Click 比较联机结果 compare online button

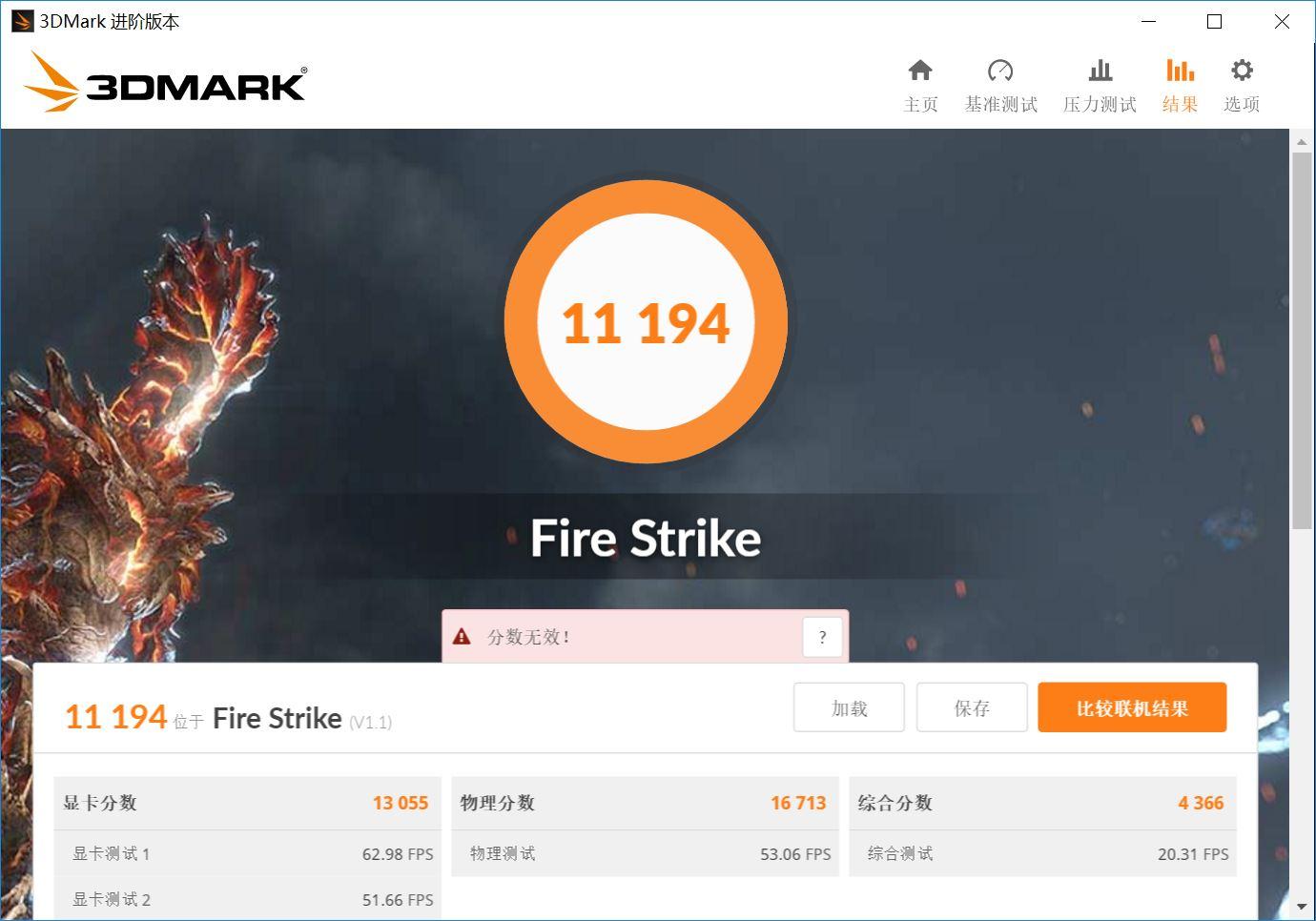[x=1132, y=707]
